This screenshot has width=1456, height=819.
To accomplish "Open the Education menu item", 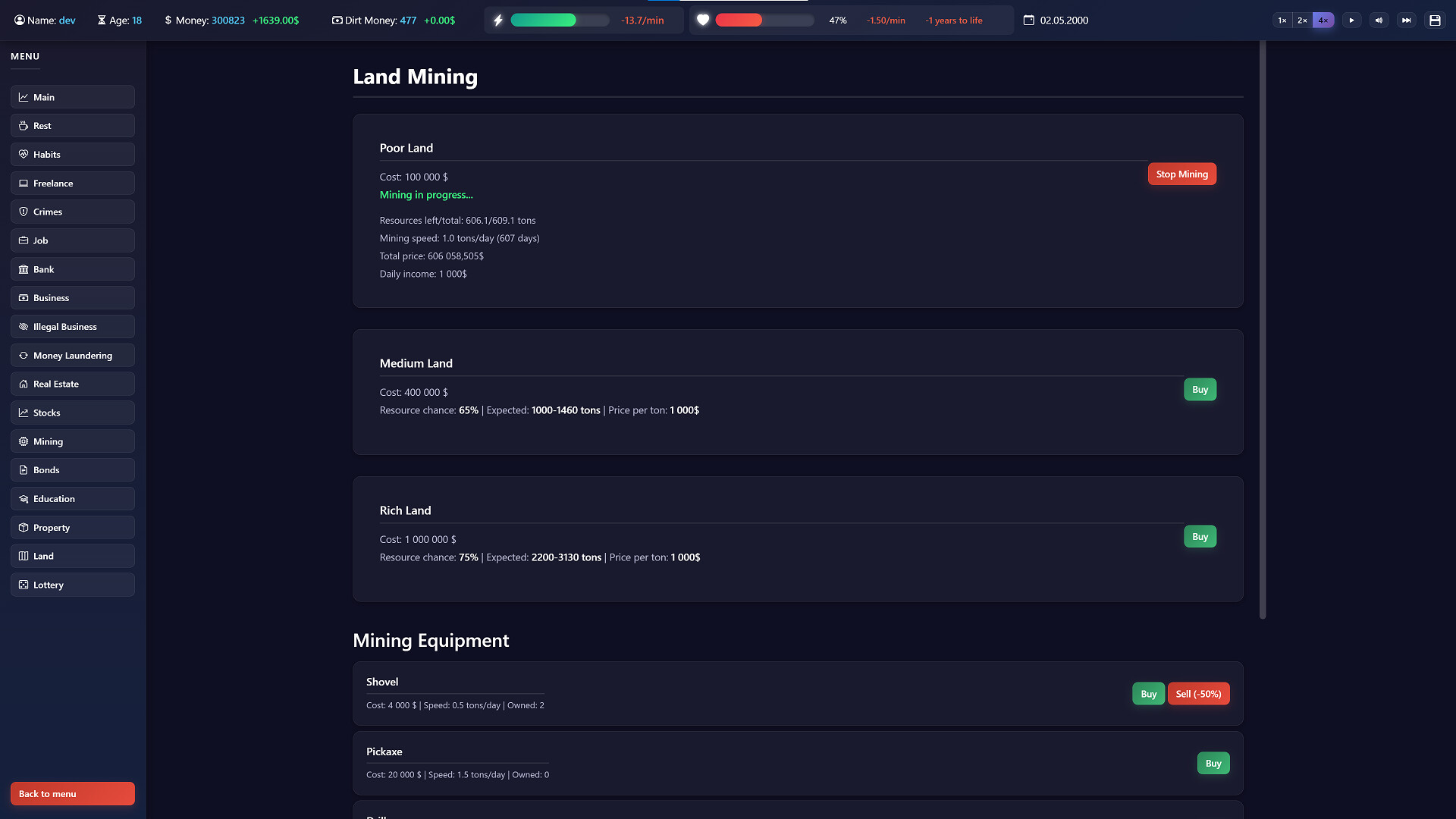I will (72, 498).
